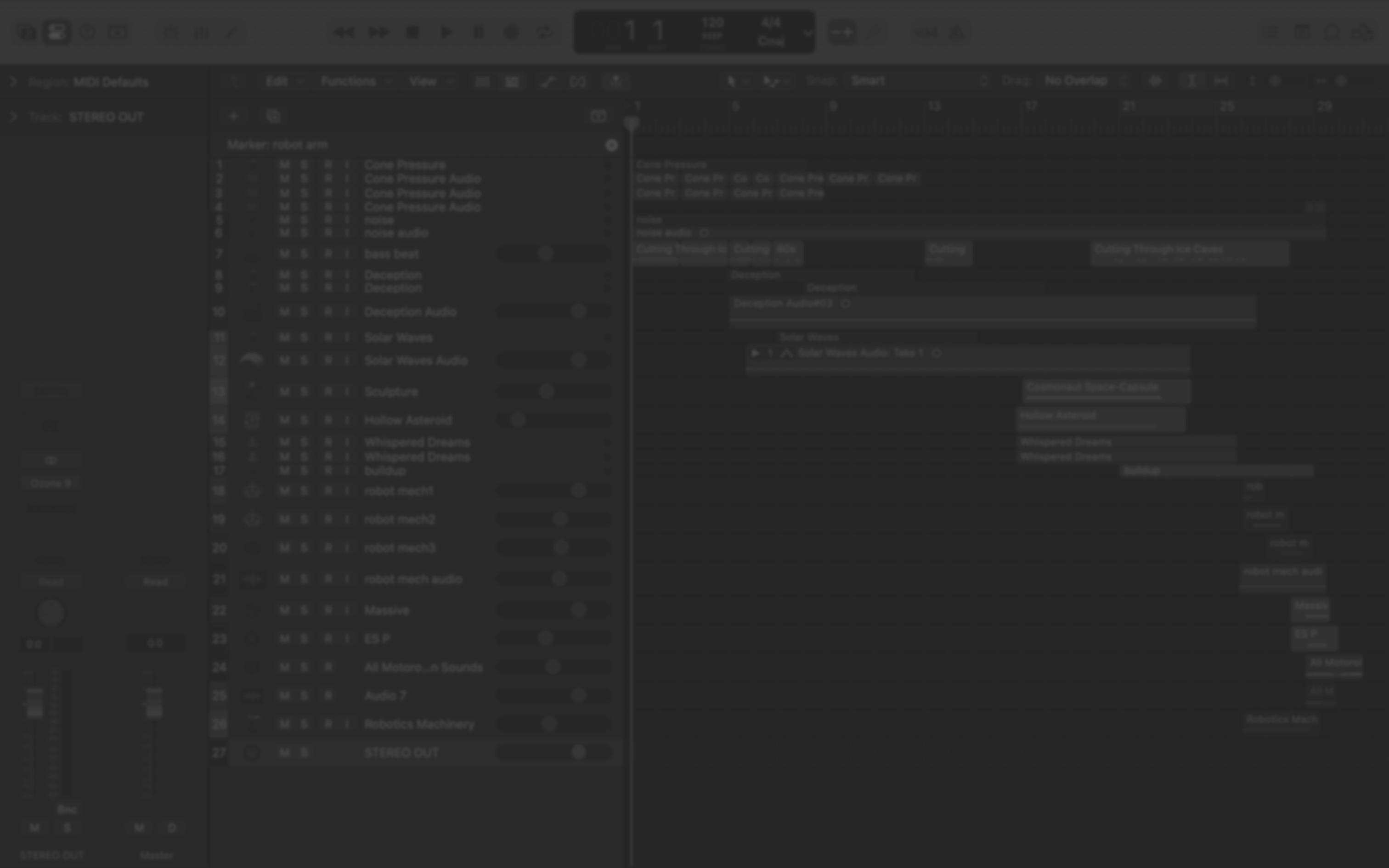The height and width of the screenshot is (868, 1389).
Task: Click the robot mech audio track icon
Action: coord(252,579)
